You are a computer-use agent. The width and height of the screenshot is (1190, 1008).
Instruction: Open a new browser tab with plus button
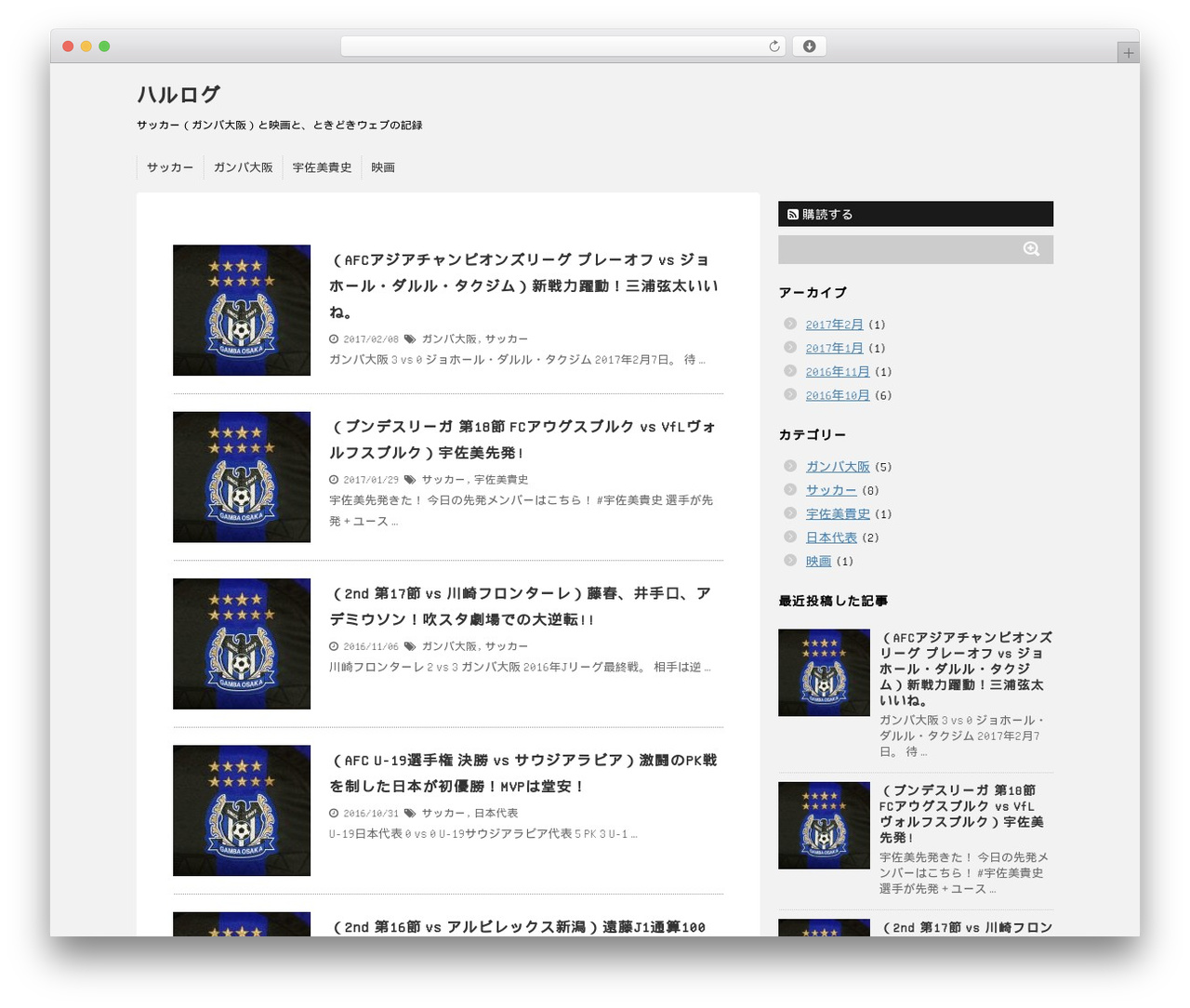tap(1129, 53)
